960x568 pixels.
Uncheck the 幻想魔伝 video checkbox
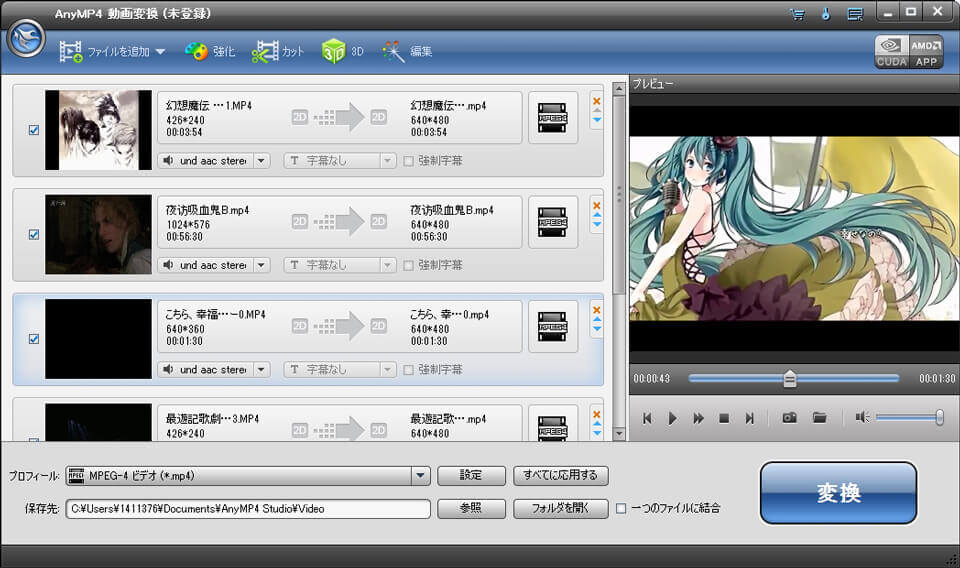(34, 130)
